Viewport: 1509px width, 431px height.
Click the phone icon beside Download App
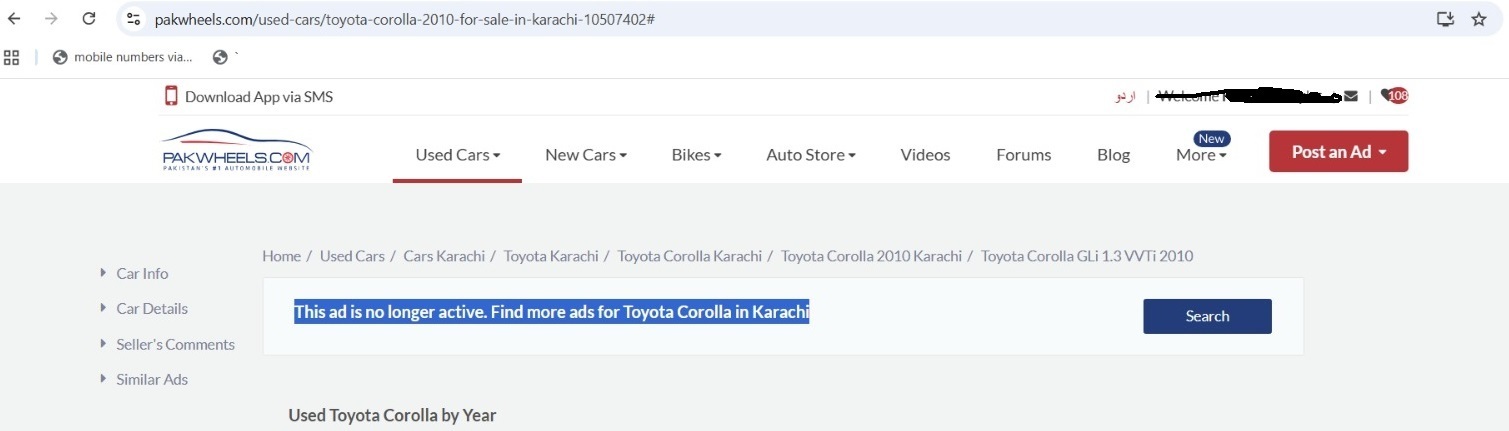tap(171, 96)
